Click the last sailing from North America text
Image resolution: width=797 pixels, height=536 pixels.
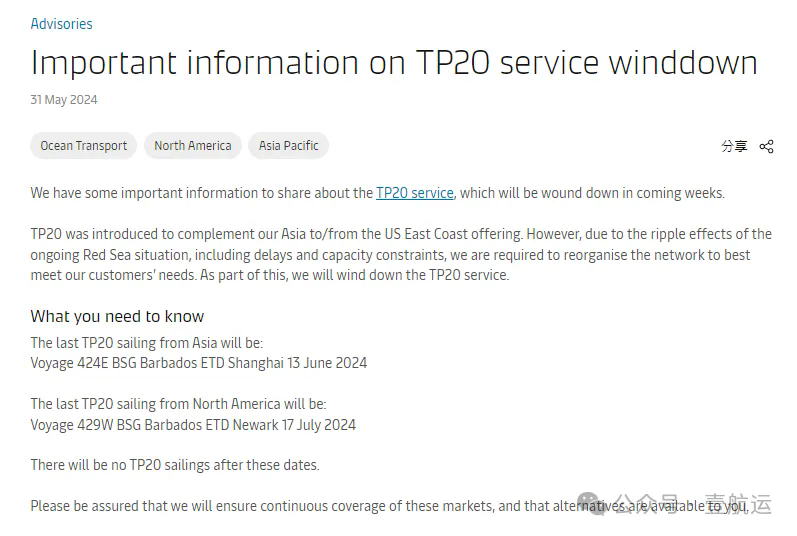178,404
